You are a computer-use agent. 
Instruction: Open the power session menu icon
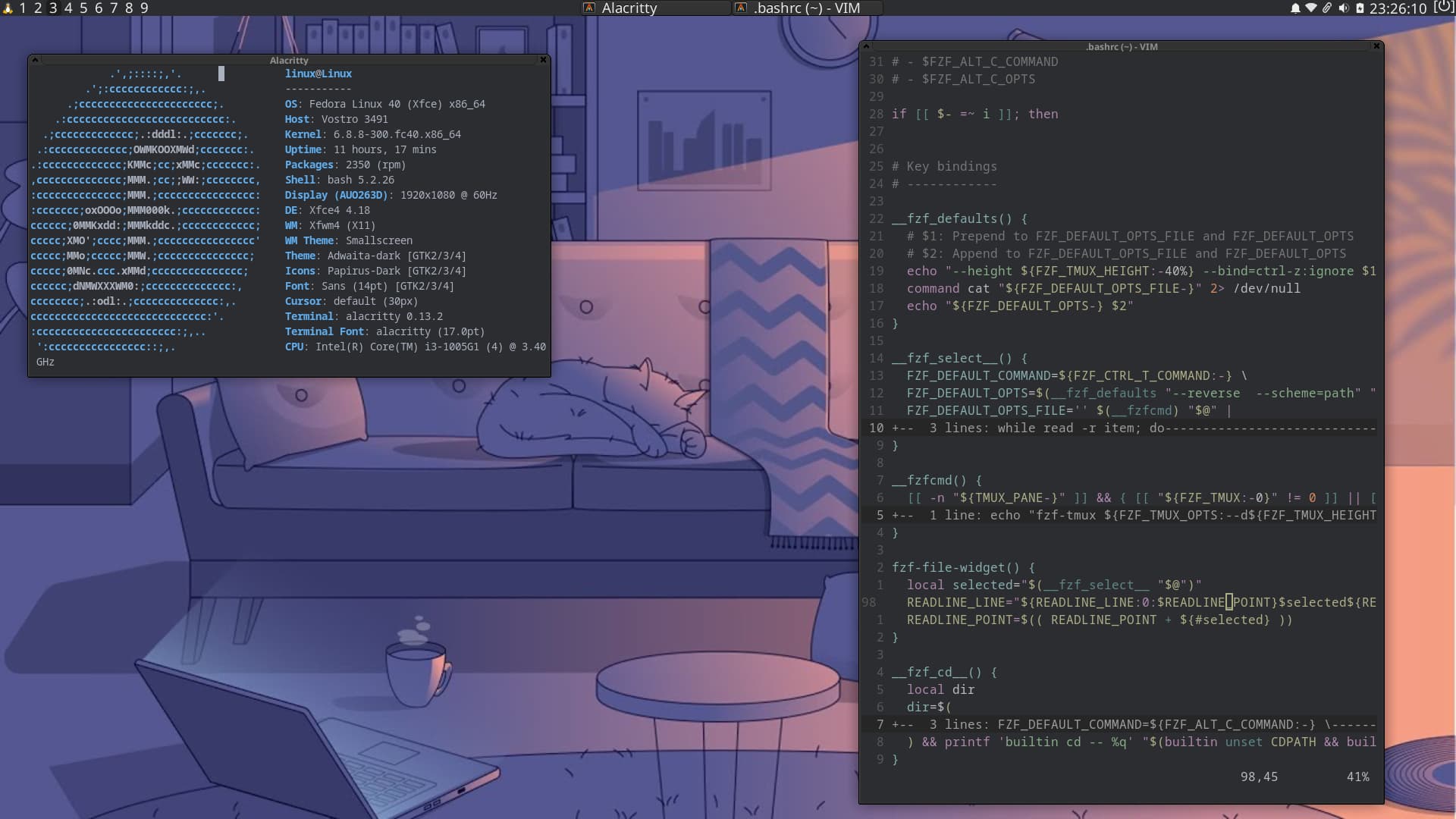click(x=1444, y=8)
